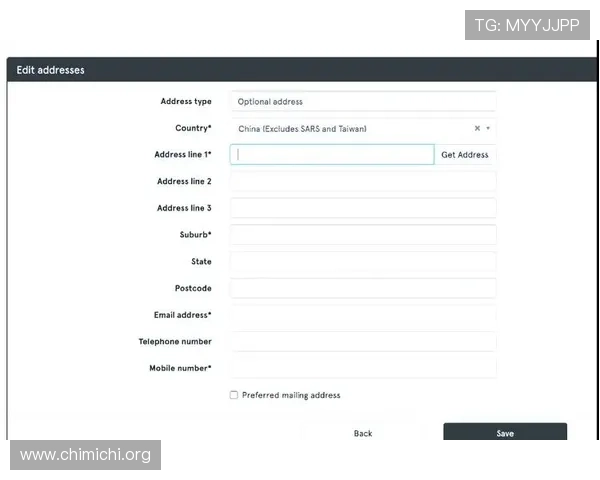Focus the Telephone number input
The image size is (600, 480).
pos(363,342)
